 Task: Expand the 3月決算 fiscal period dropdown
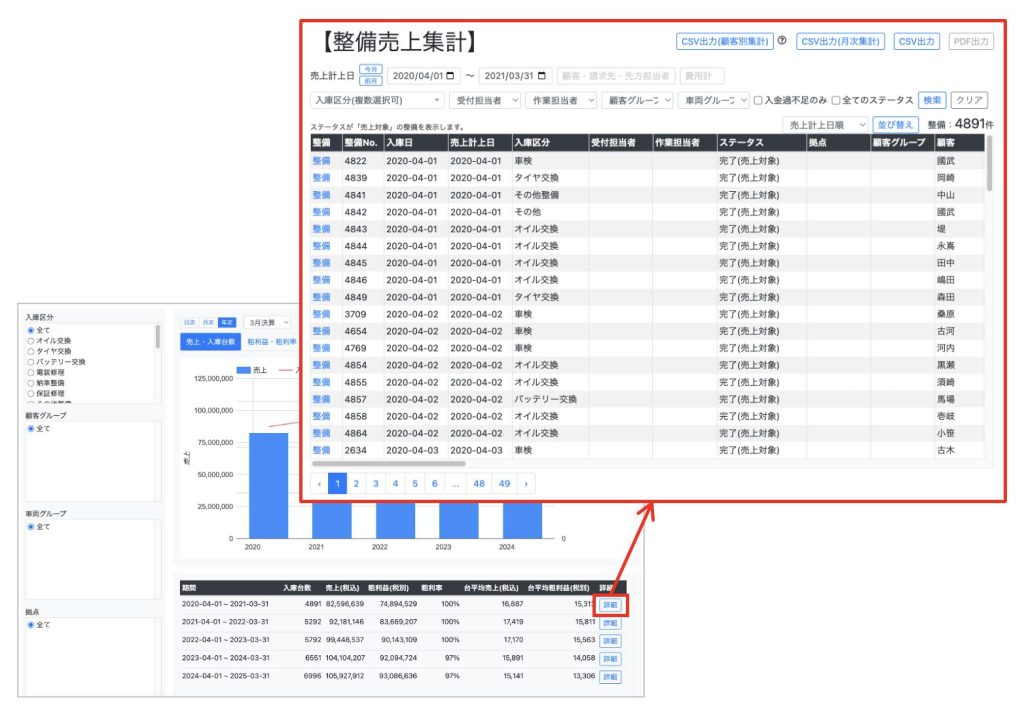click(268, 323)
